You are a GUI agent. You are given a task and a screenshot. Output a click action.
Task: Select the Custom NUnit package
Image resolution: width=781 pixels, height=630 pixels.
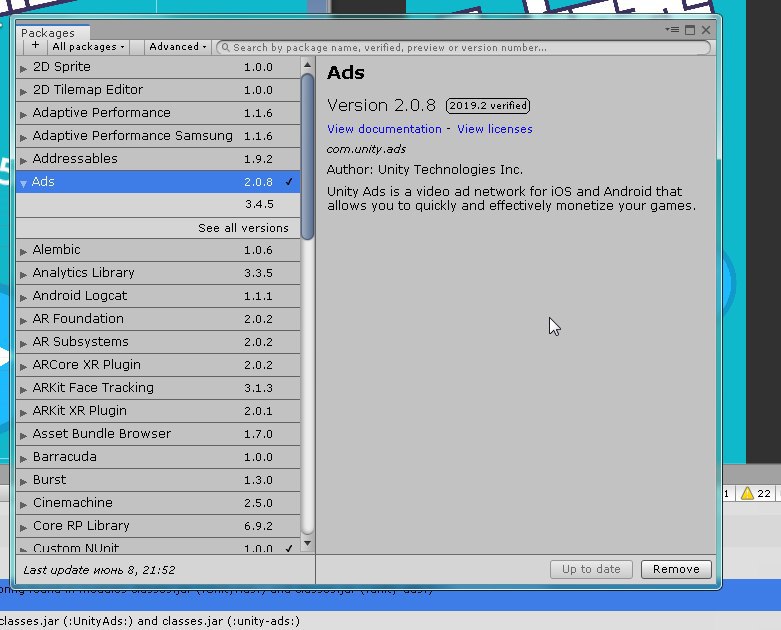[x=158, y=546]
